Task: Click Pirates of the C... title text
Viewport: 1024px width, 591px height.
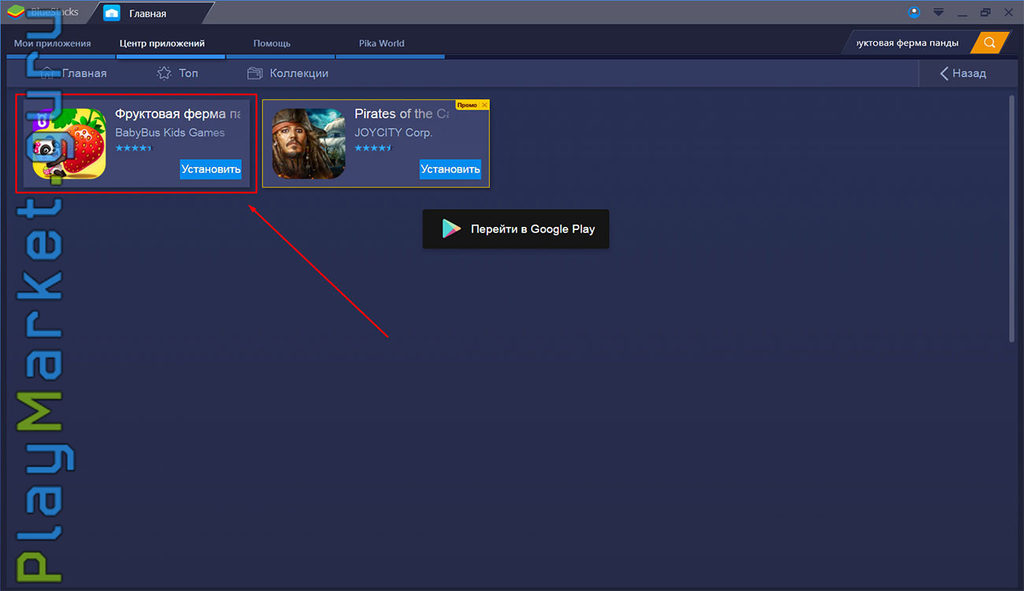Action: [x=402, y=114]
